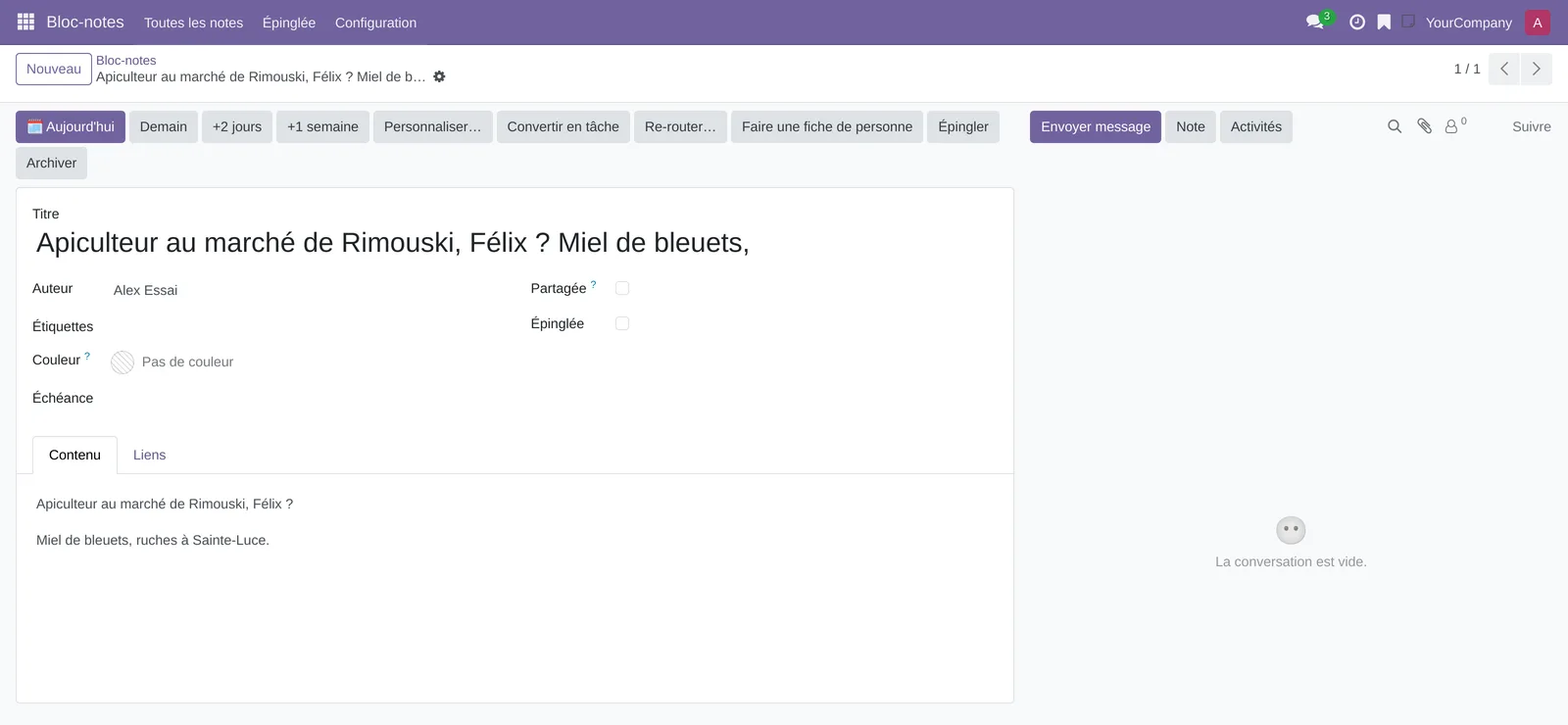Viewport: 1568px width, 725px height.
Task: Click the +1 semaine button
Action: tap(322, 126)
